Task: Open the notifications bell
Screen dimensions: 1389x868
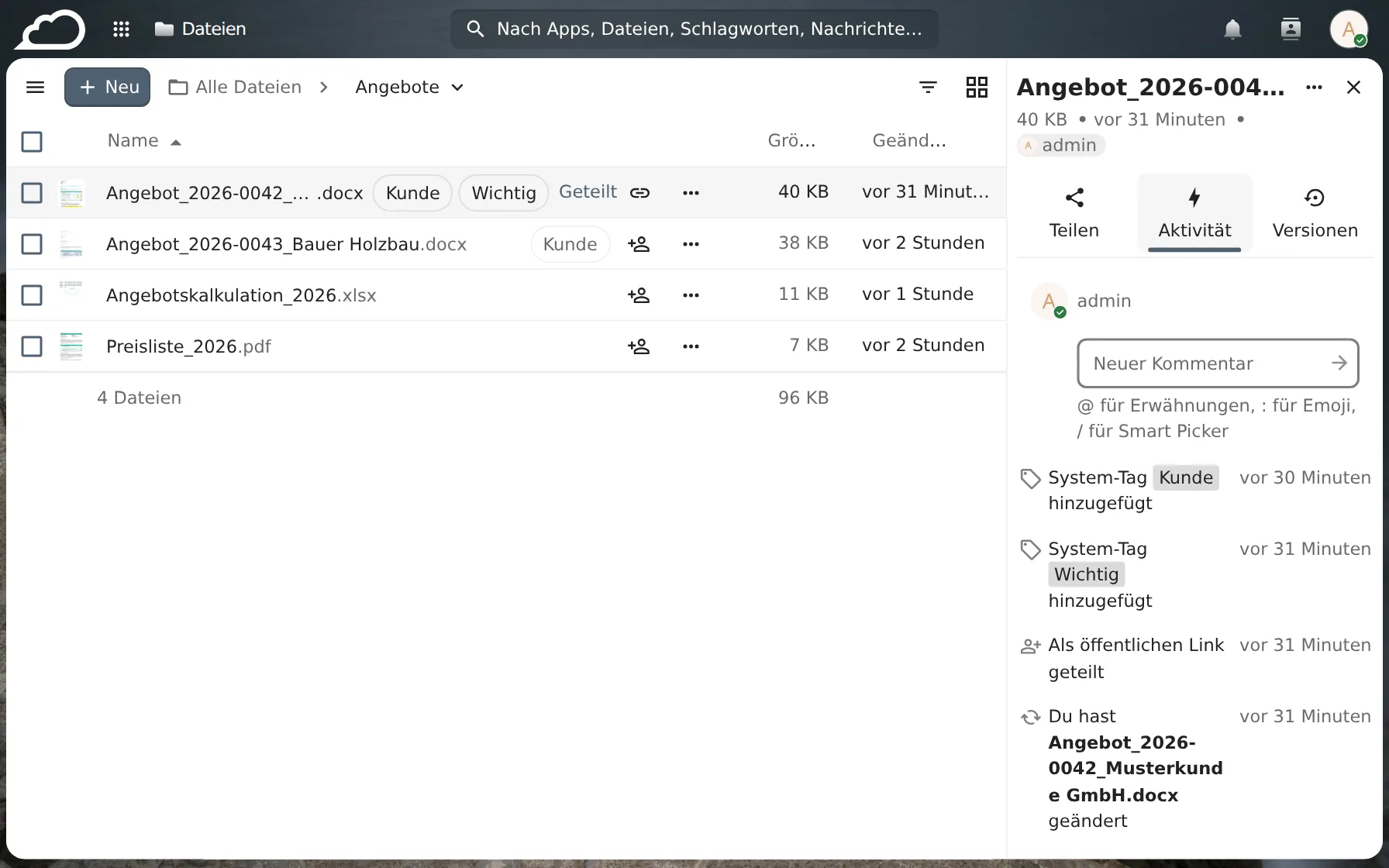Action: click(1232, 29)
